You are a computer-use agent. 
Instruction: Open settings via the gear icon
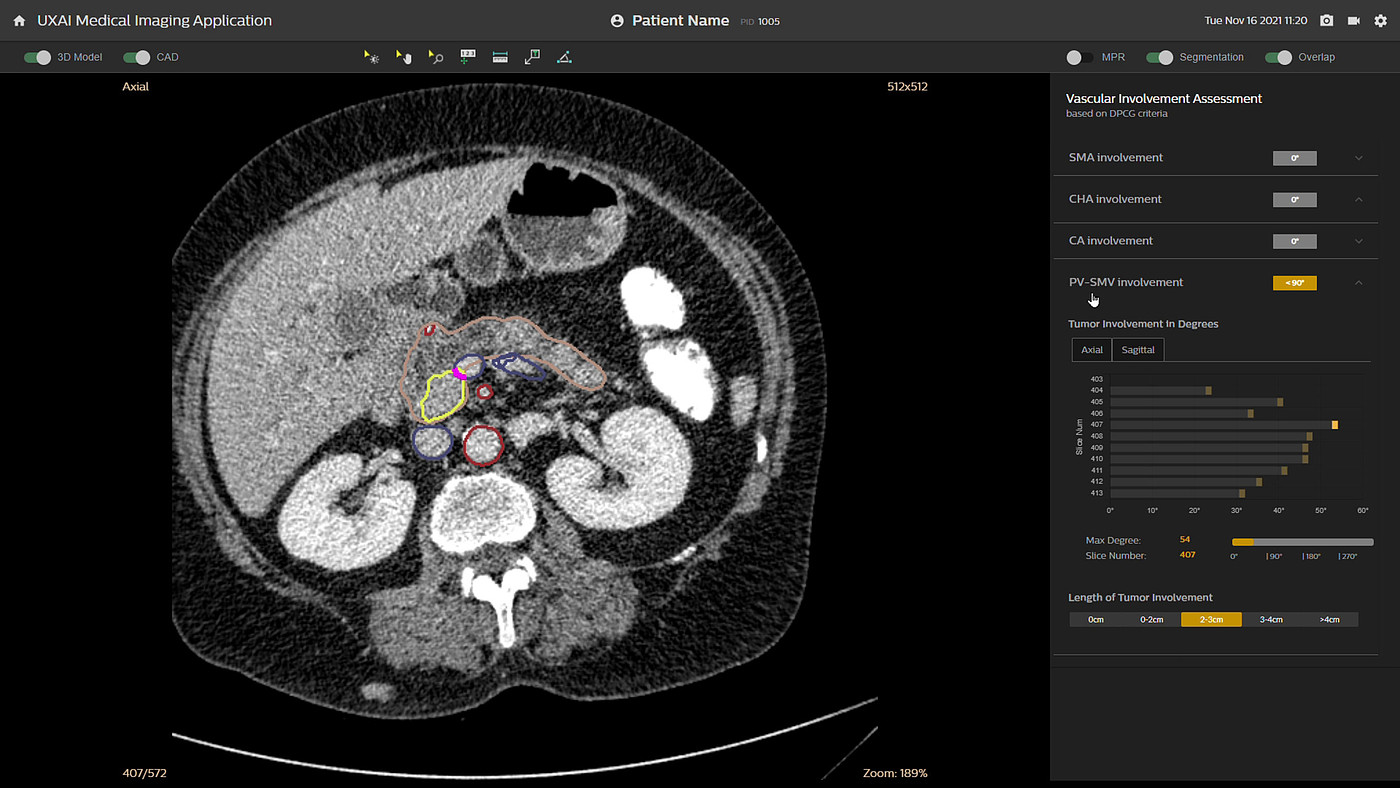1381,21
